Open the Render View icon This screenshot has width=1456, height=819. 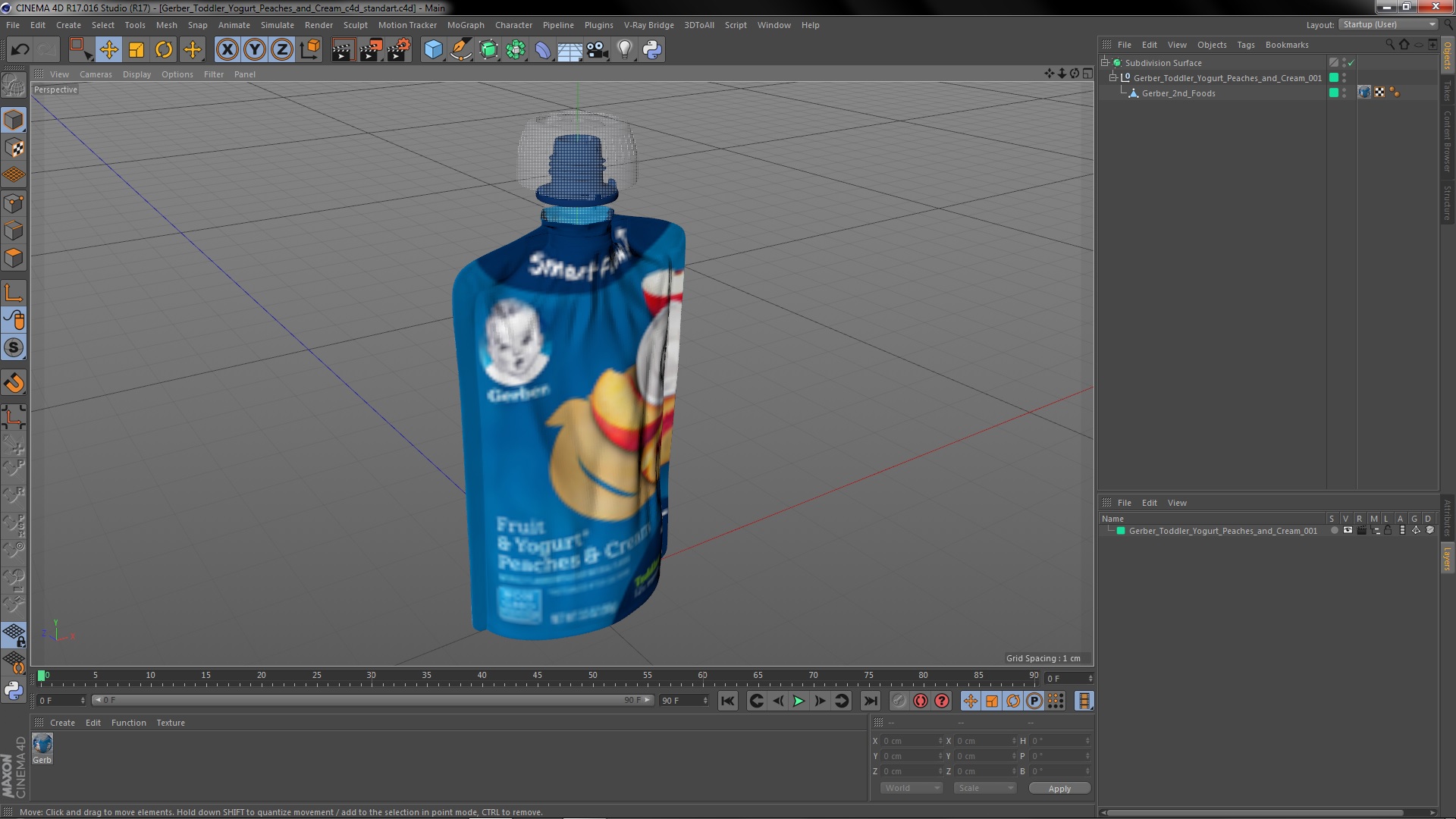pos(342,50)
